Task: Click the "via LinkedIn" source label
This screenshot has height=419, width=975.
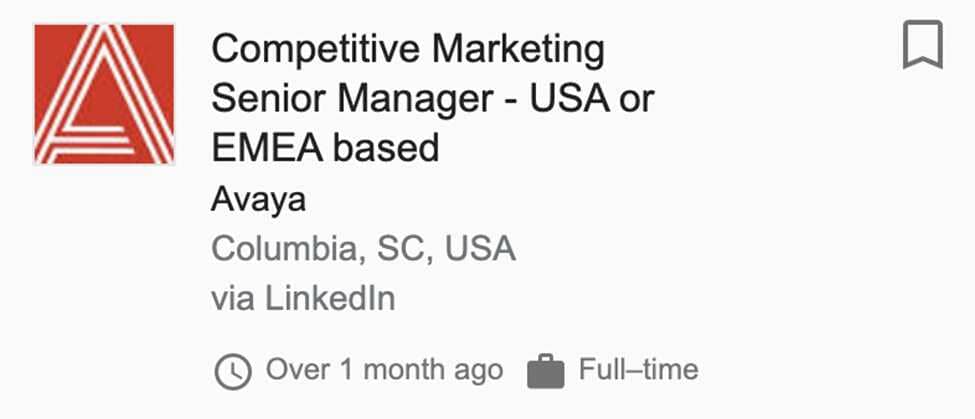Action: point(303,297)
